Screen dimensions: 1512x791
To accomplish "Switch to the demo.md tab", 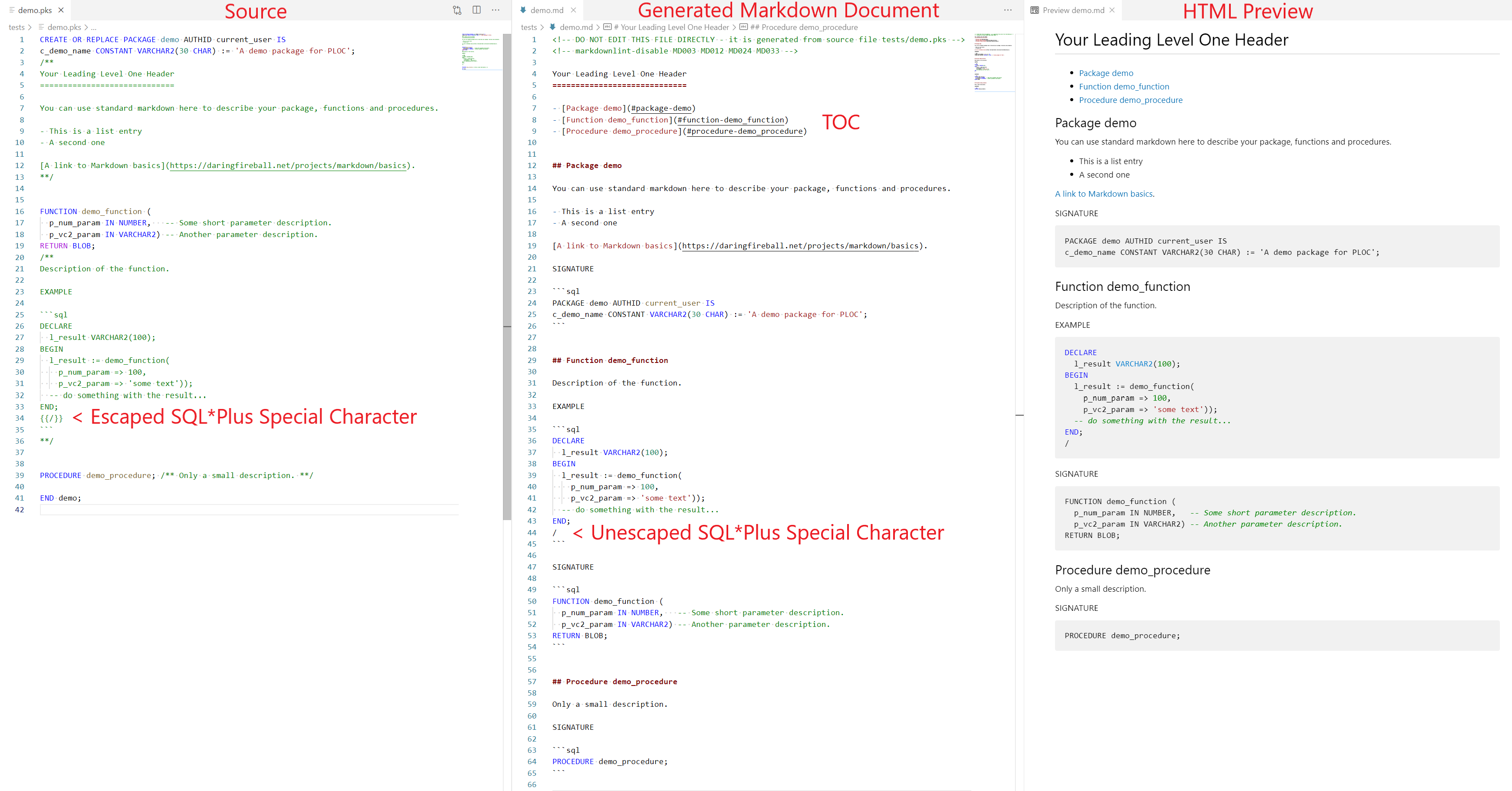I will (x=546, y=10).
